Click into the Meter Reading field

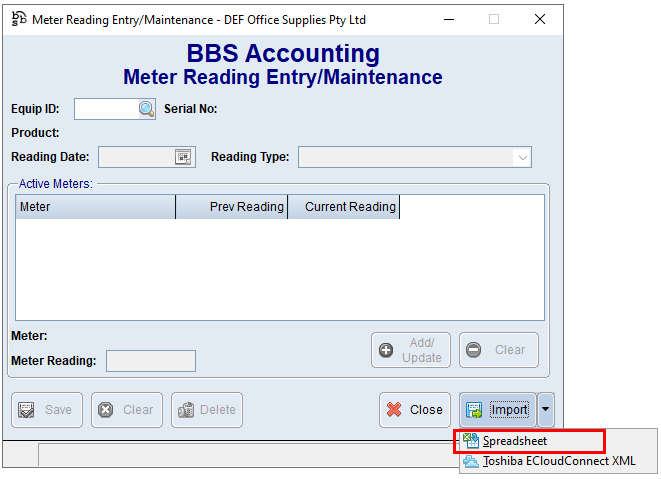pos(150,361)
